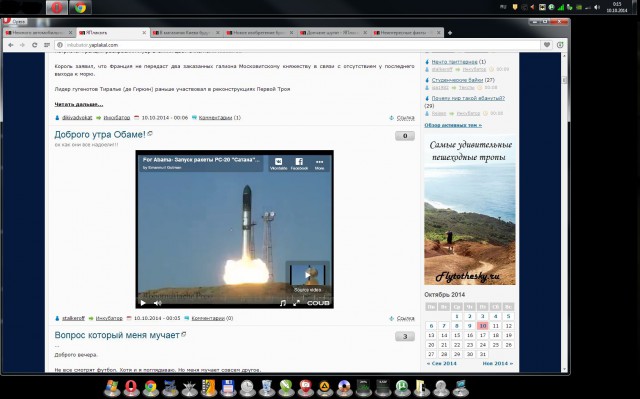Click the speaker volume tray icon
This screenshot has height=399, width=640.
tap(597, 7)
